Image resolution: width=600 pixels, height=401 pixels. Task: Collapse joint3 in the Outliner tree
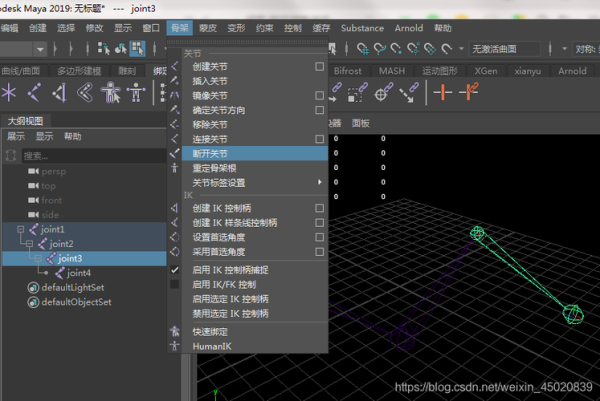coord(38,258)
